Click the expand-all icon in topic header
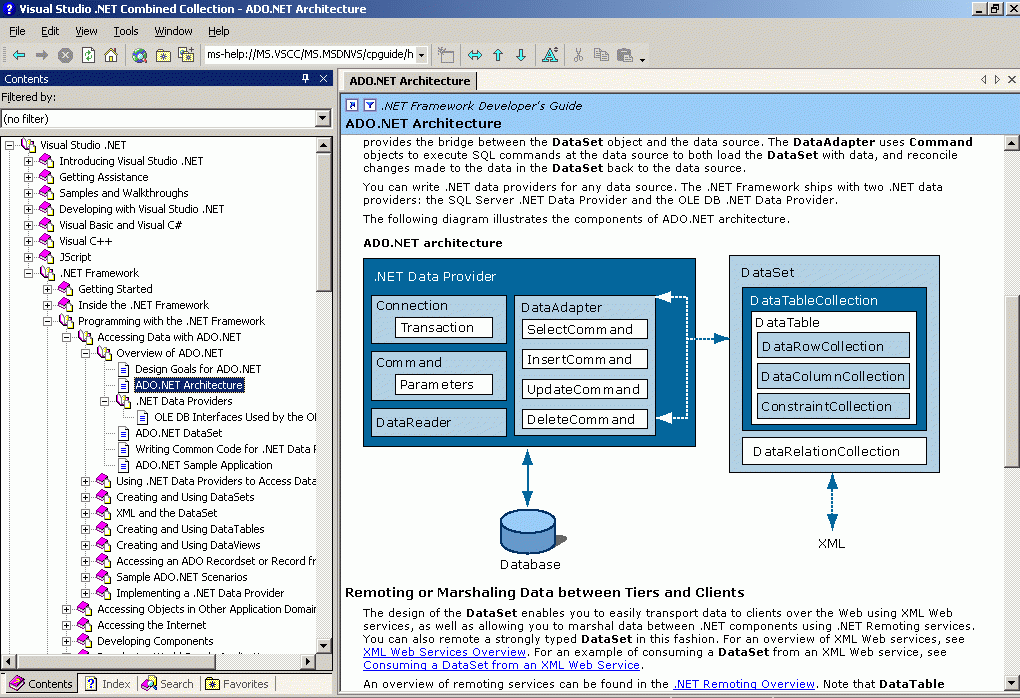1020x698 pixels. click(x=352, y=105)
